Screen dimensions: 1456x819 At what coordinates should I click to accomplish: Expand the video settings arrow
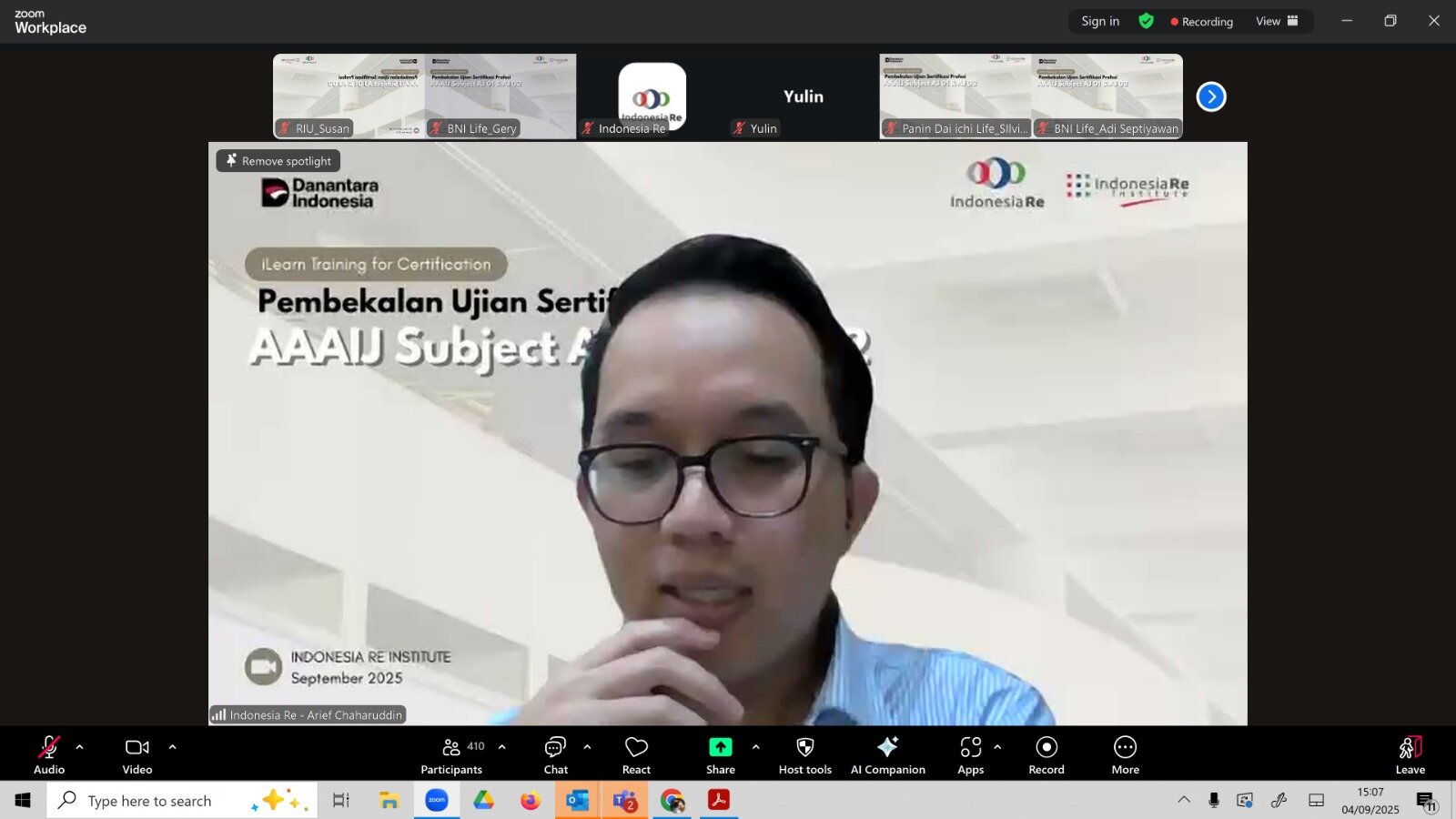(x=173, y=747)
